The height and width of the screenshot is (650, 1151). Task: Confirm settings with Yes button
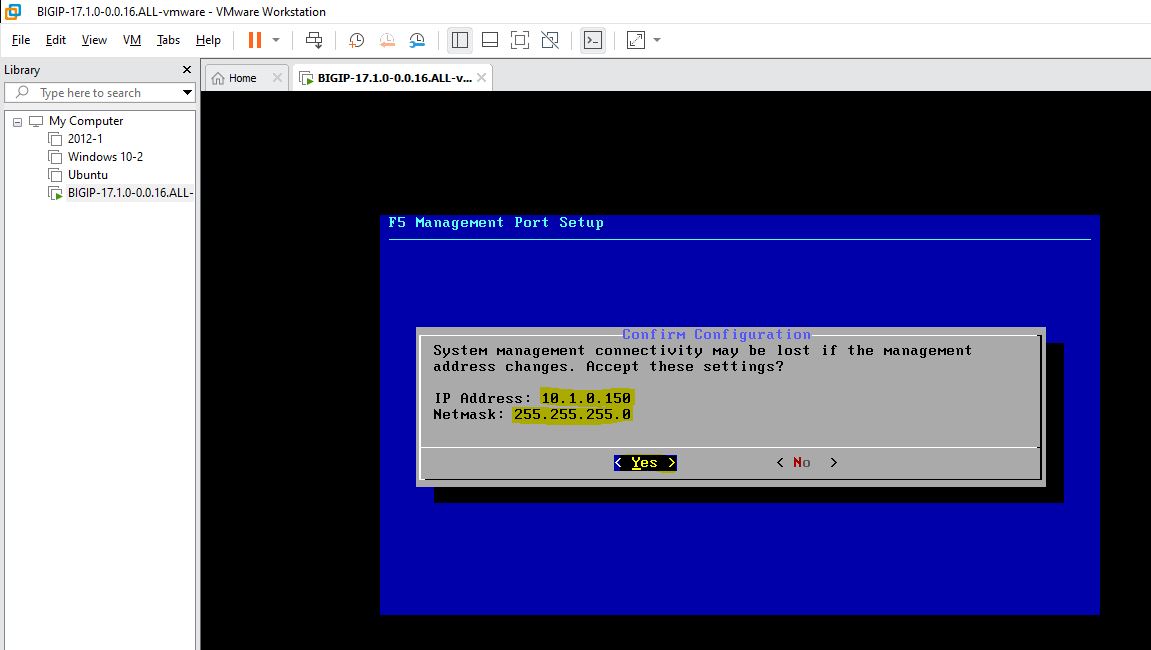pos(645,463)
